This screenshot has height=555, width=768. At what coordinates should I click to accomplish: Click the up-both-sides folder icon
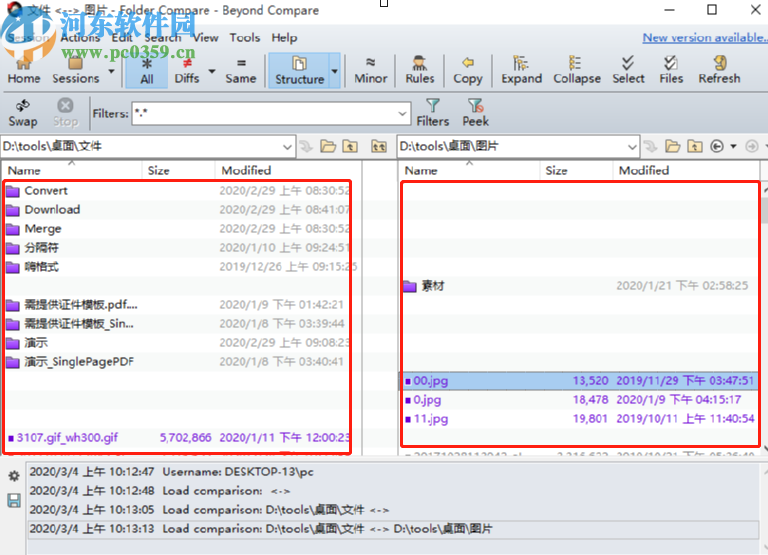[379, 146]
